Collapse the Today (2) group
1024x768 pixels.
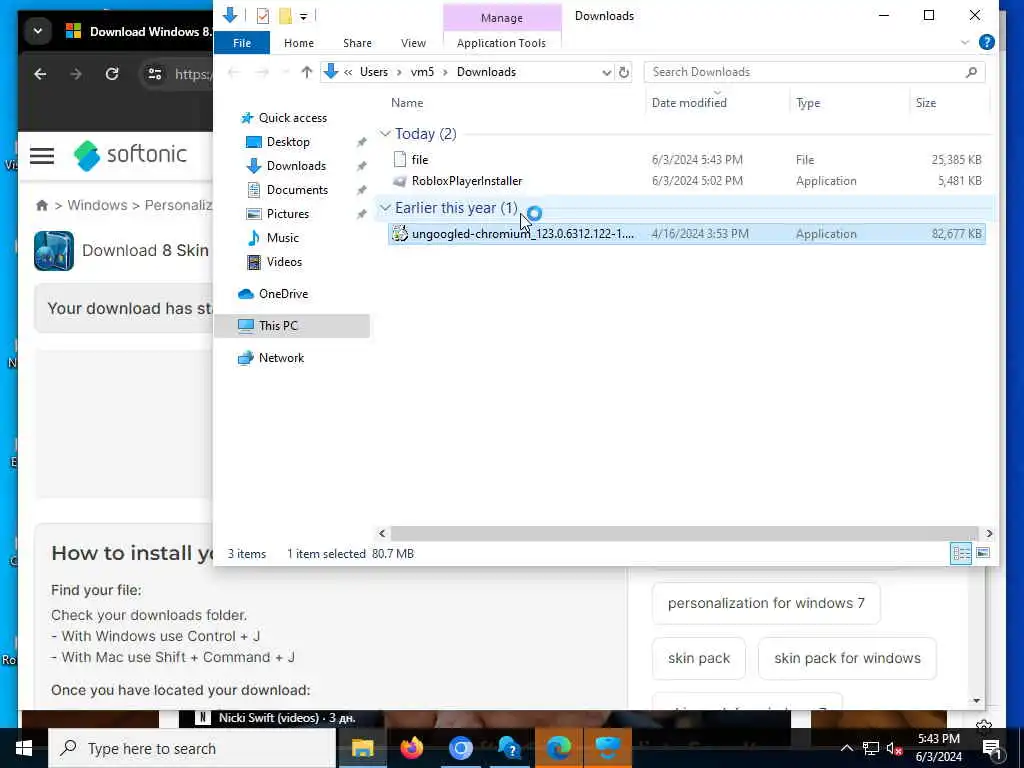385,134
